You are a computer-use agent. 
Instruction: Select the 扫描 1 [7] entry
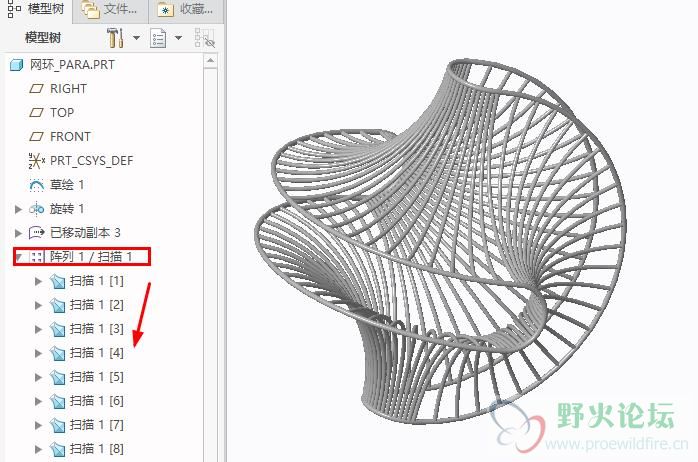(x=97, y=425)
